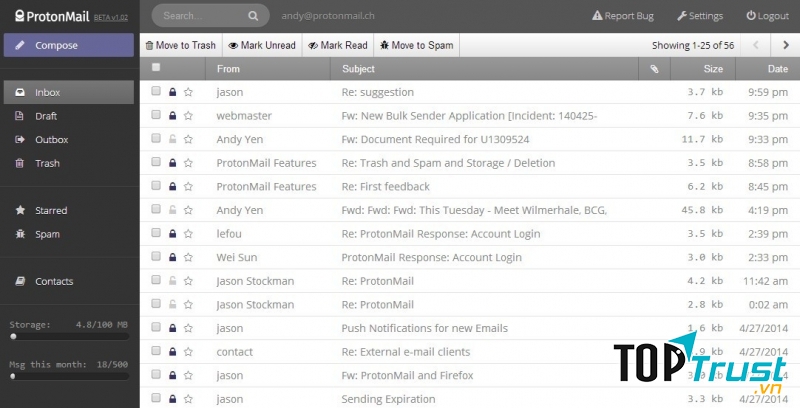Select checkbox for lefou email
This screenshot has height=408, width=800.
click(156, 233)
